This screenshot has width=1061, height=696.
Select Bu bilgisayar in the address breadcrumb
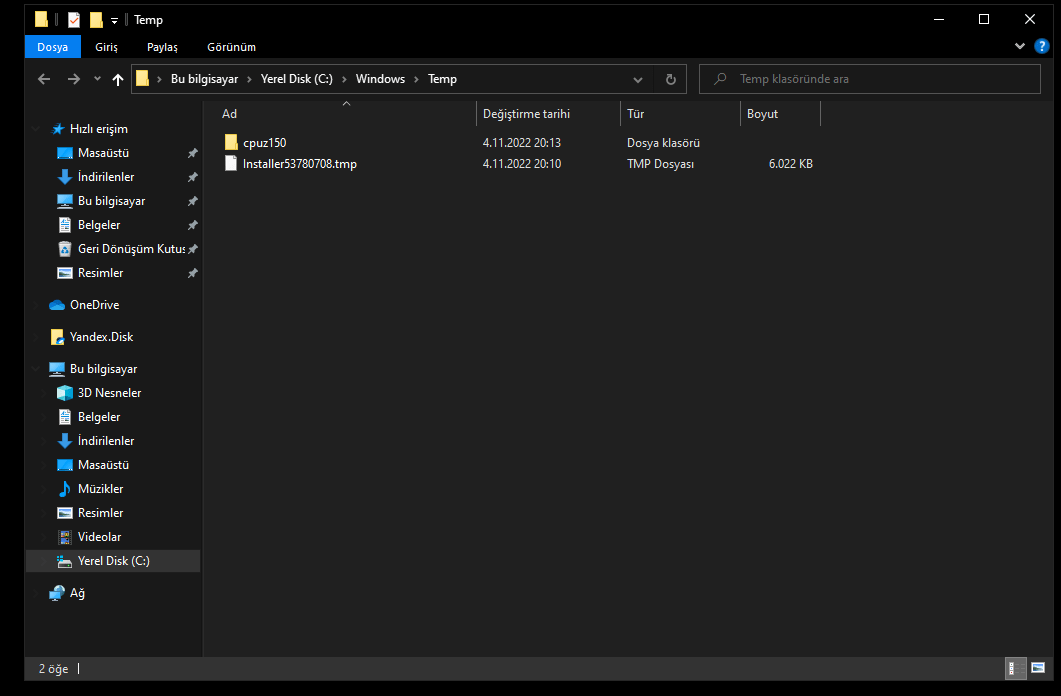point(204,79)
